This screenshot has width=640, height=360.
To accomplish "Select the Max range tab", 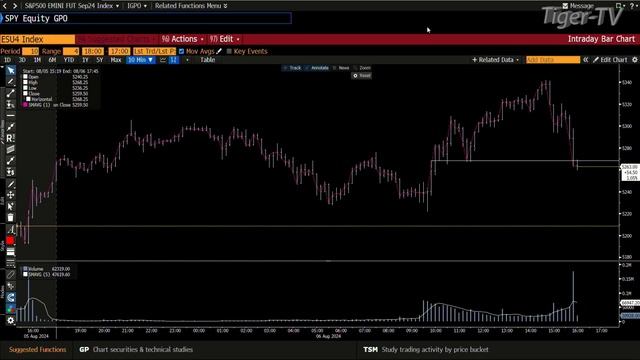I will [x=116, y=60].
